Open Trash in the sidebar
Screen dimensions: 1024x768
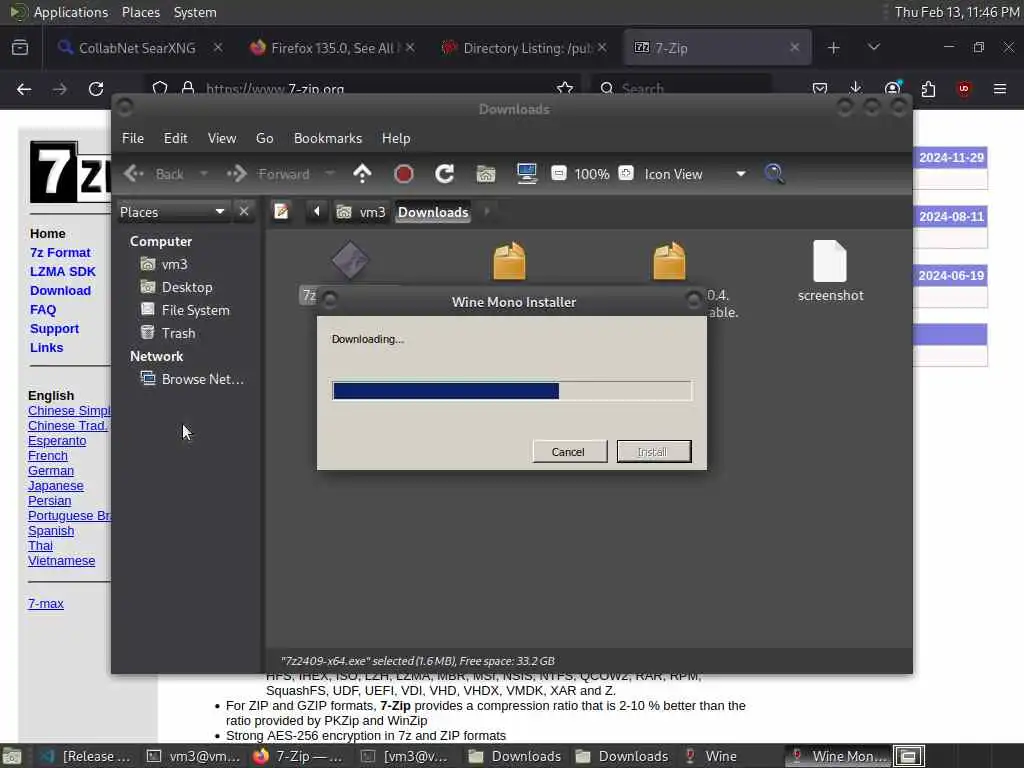[x=178, y=333]
